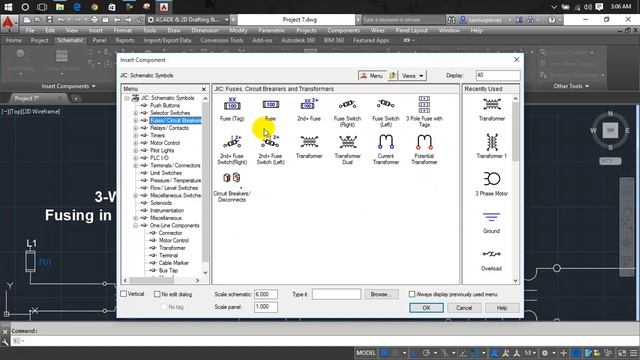The width and height of the screenshot is (640, 360).
Task: Click the Type it input field
Action: click(x=336, y=294)
